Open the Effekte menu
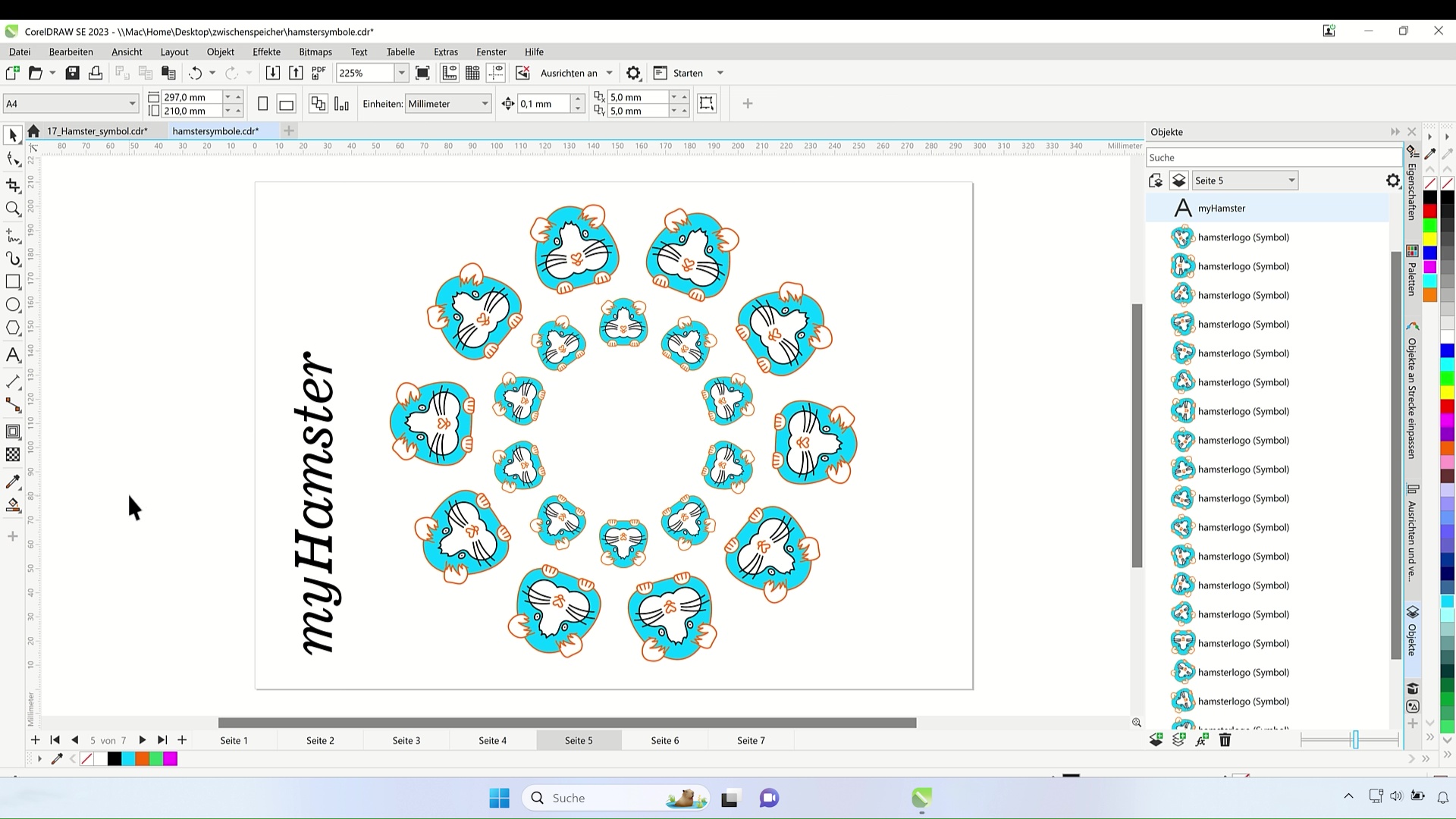 pos(266,52)
